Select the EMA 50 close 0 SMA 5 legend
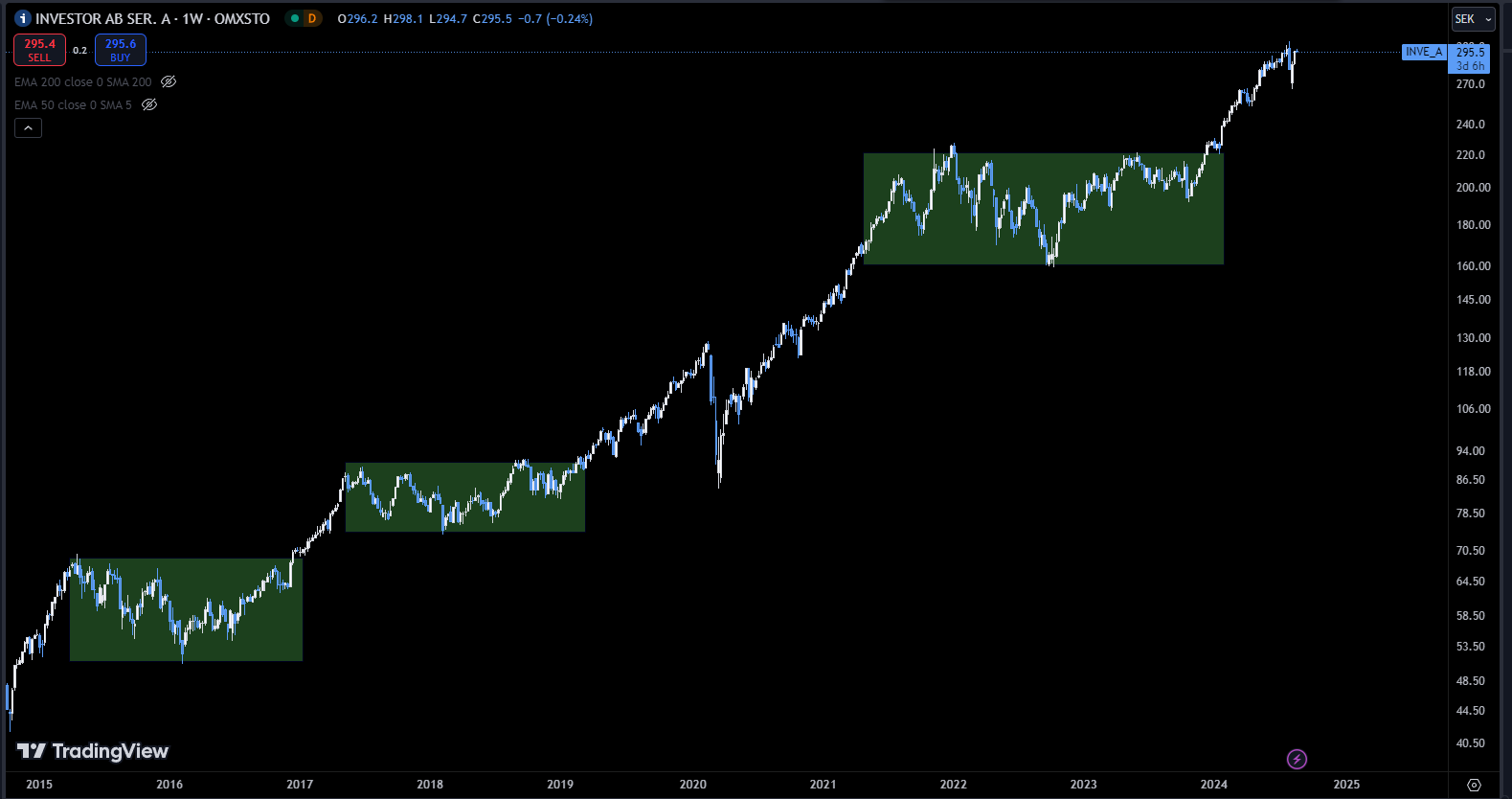Screen dimensions: 1512x799 [x=73, y=105]
